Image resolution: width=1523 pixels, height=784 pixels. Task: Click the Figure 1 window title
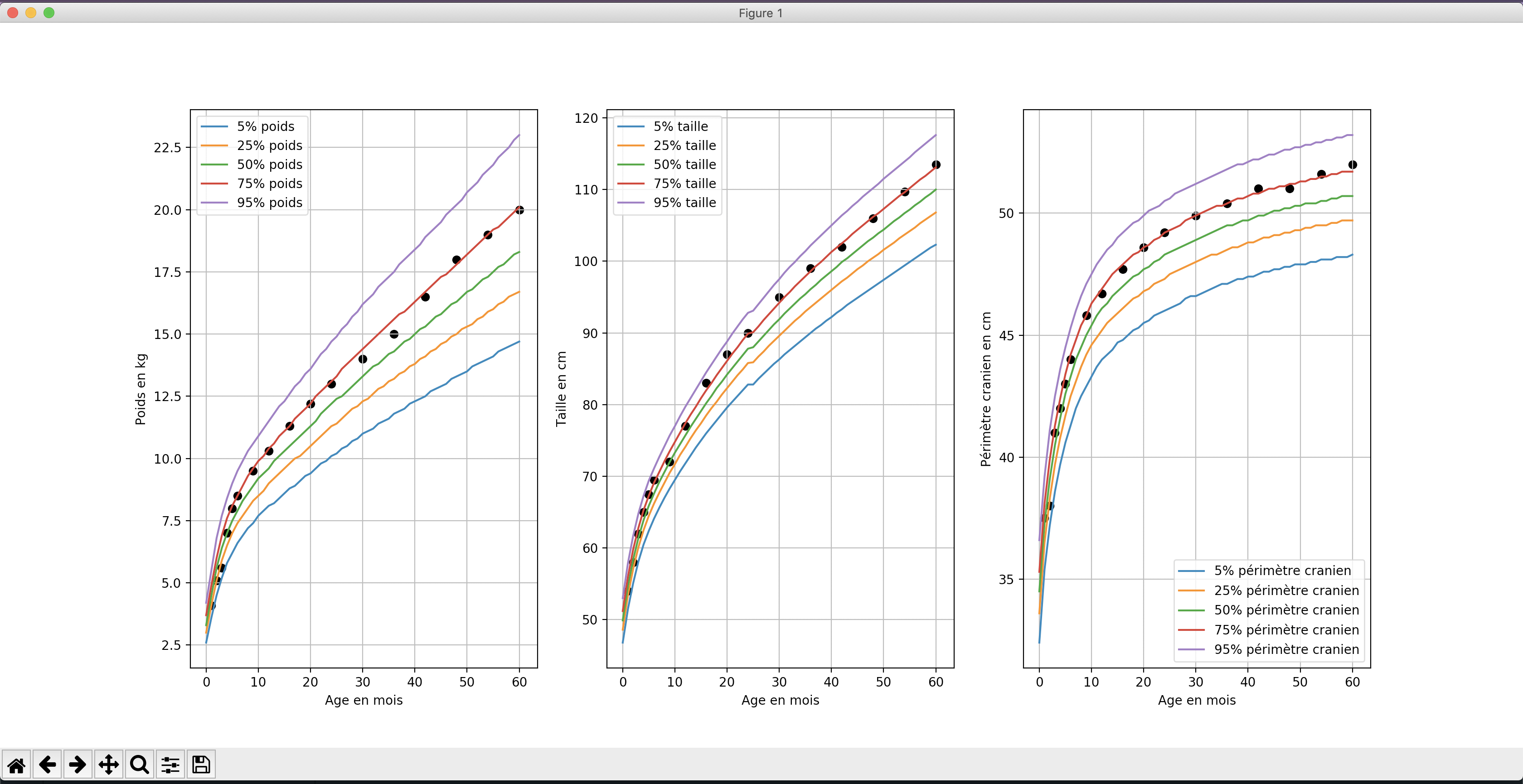pyautogui.click(x=761, y=13)
